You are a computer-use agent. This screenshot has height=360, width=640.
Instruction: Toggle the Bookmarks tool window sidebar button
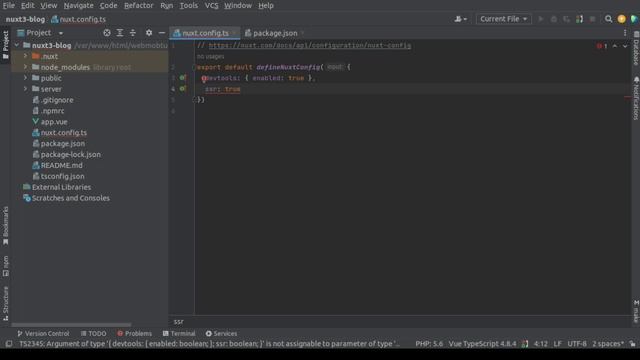click(x=5, y=226)
